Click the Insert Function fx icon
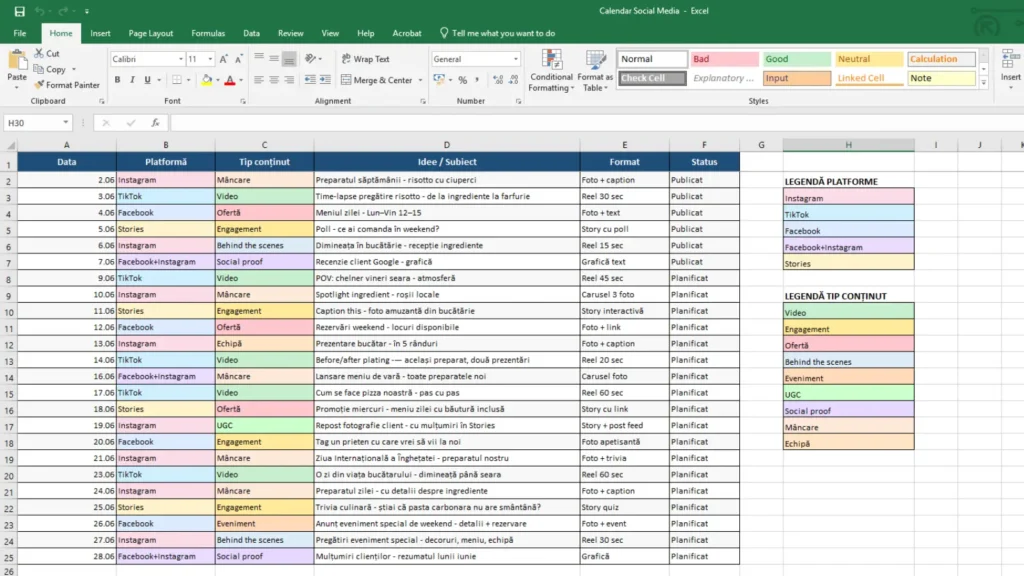Screen dimensions: 1024x576 [x=155, y=123]
